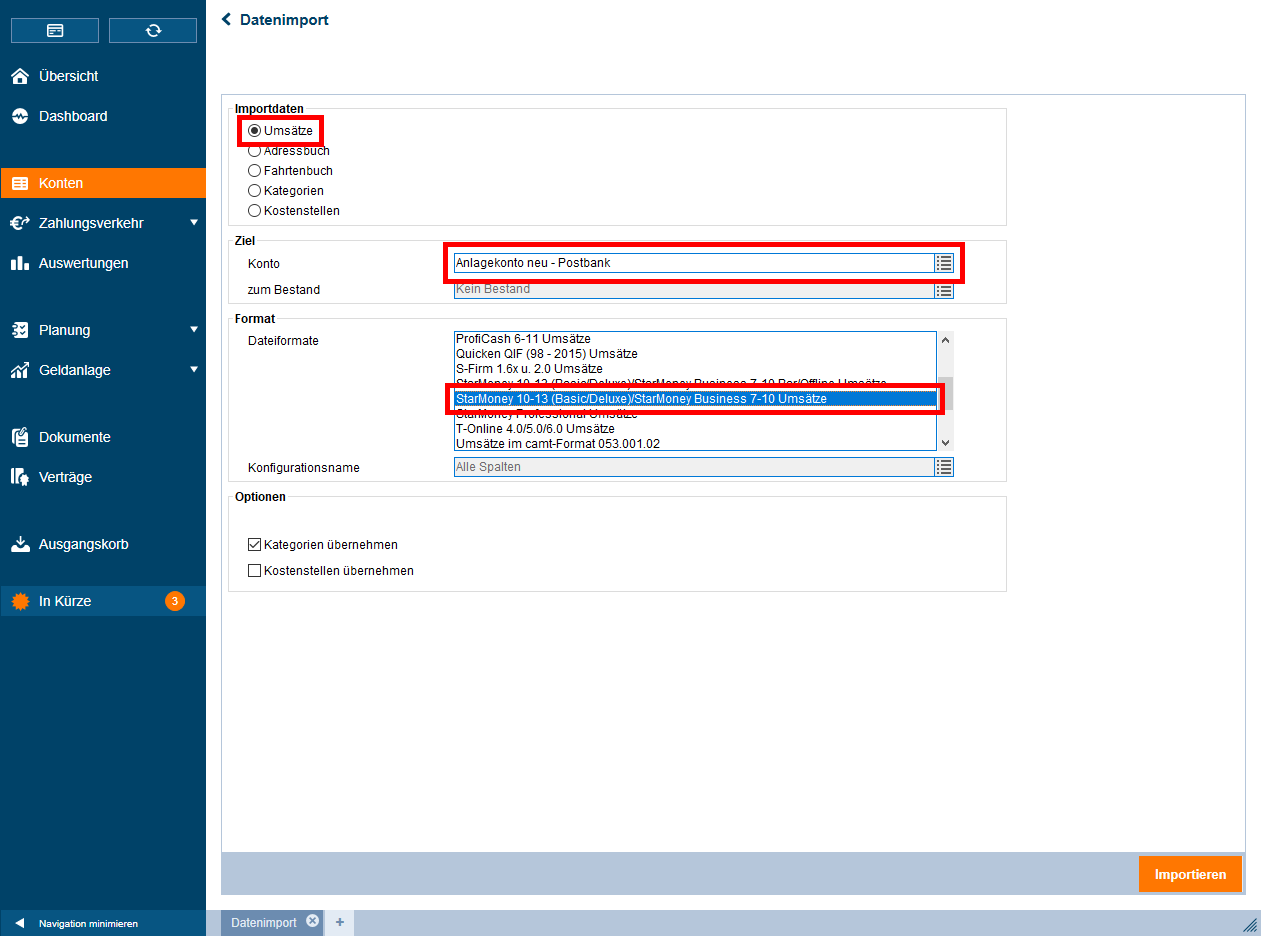Click the refresh/sync icon button in sidebar
Screen dimensions: 1261x936
(x=153, y=30)
